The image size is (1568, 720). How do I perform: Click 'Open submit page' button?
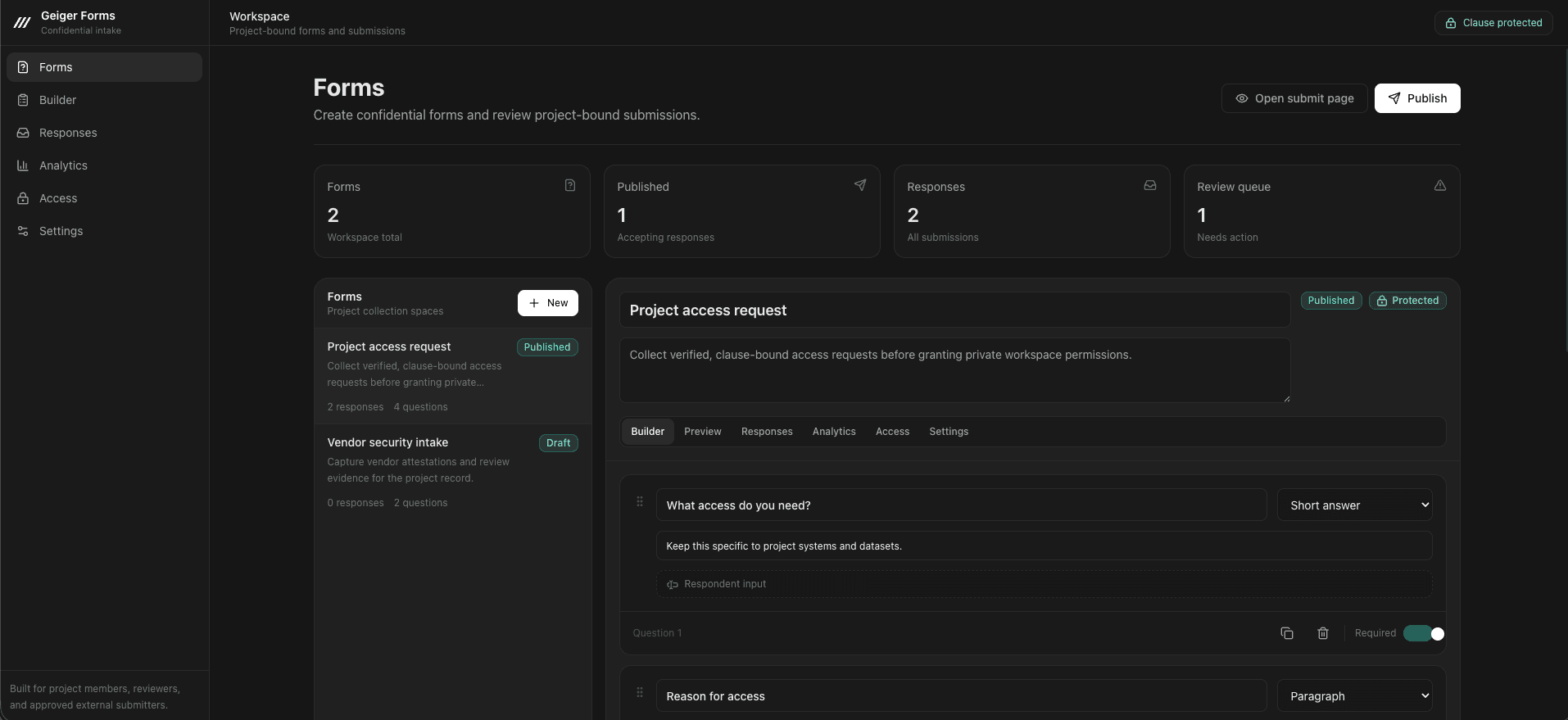pos(1294,98)
